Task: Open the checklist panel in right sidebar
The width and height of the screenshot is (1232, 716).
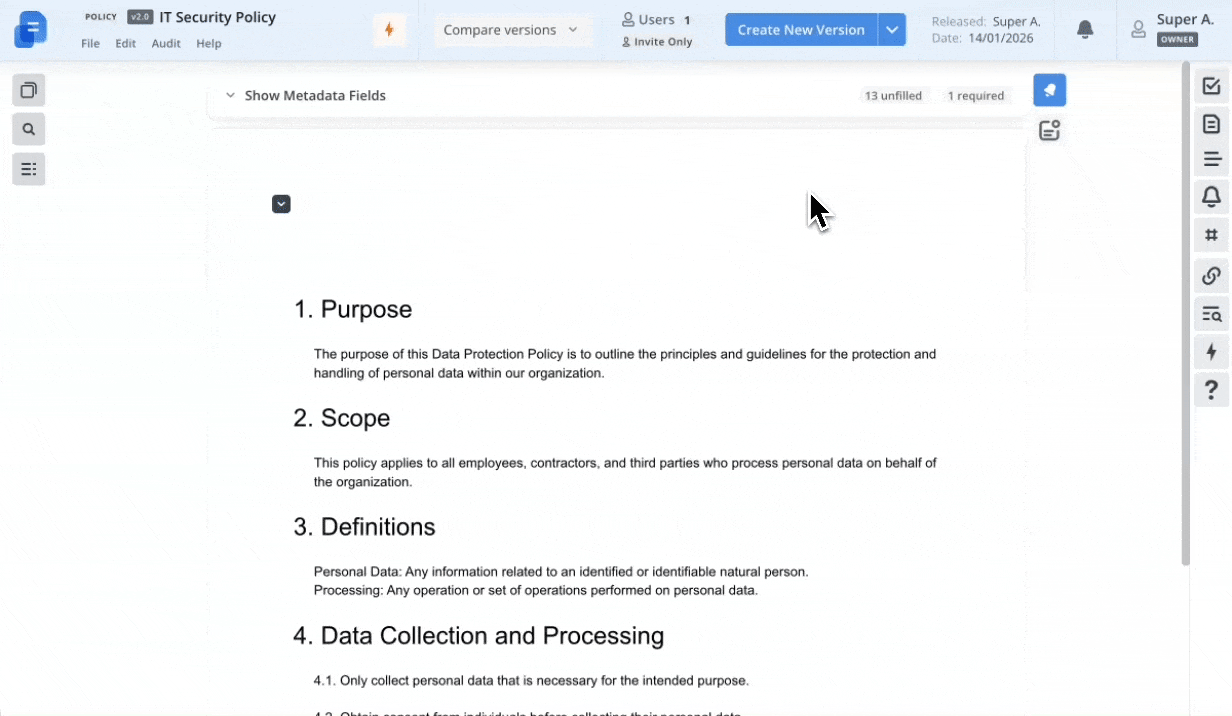Action: pyautogui.click(x=1211, y=86)
